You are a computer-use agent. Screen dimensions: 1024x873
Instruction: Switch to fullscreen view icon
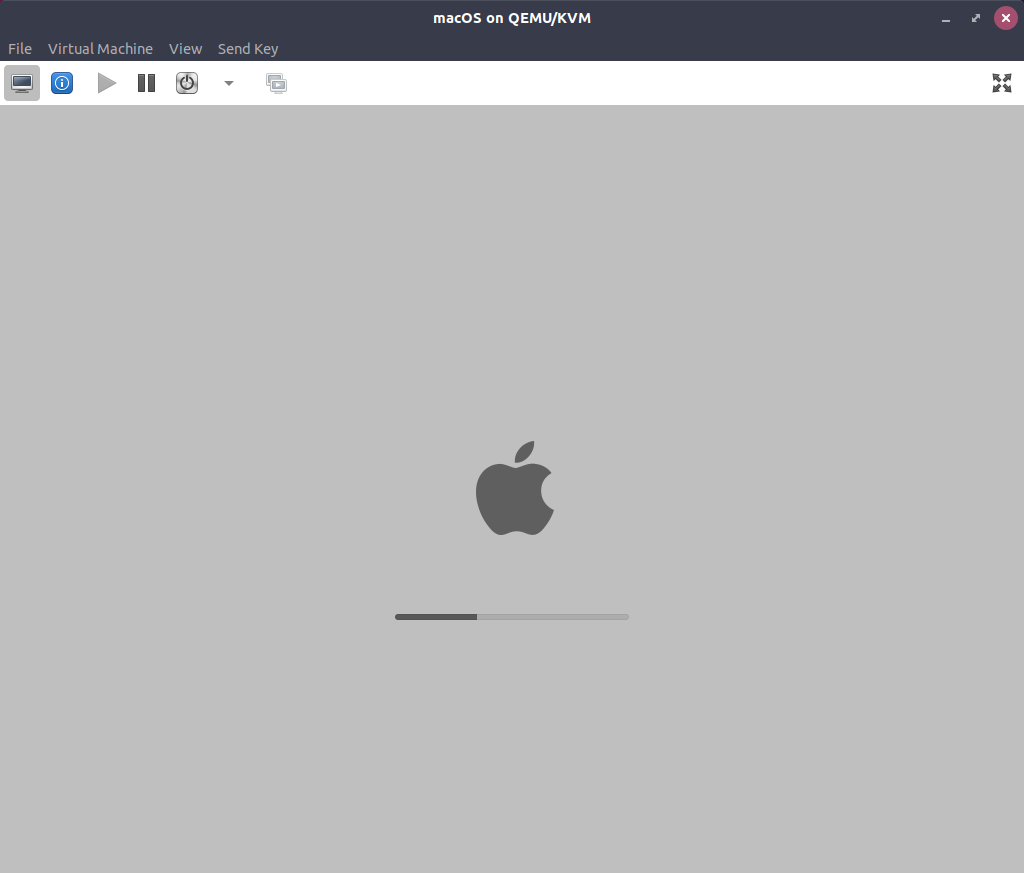(1002, 83)
